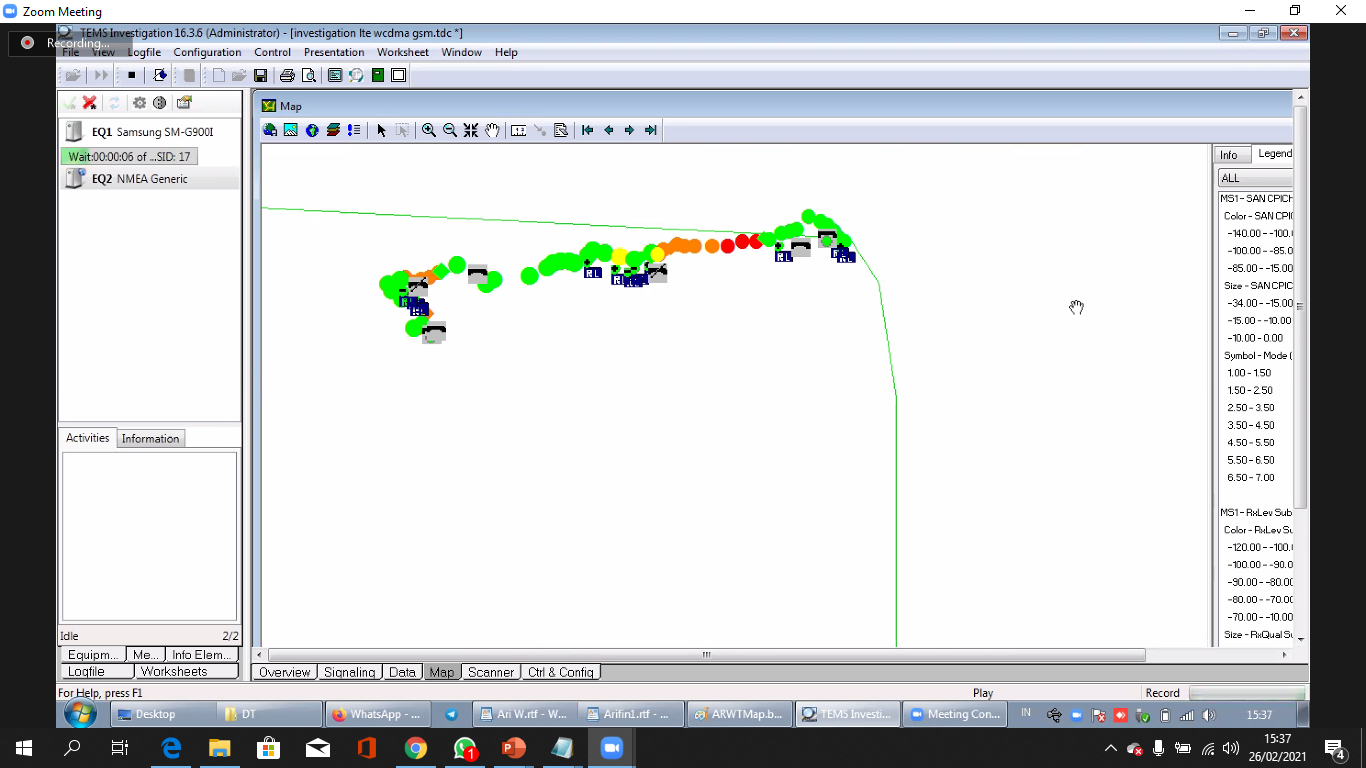The height and width of the screenshot is (768, 1366).
Task: Click the Print icon in toolbar
Action: [x=287, y=75]
